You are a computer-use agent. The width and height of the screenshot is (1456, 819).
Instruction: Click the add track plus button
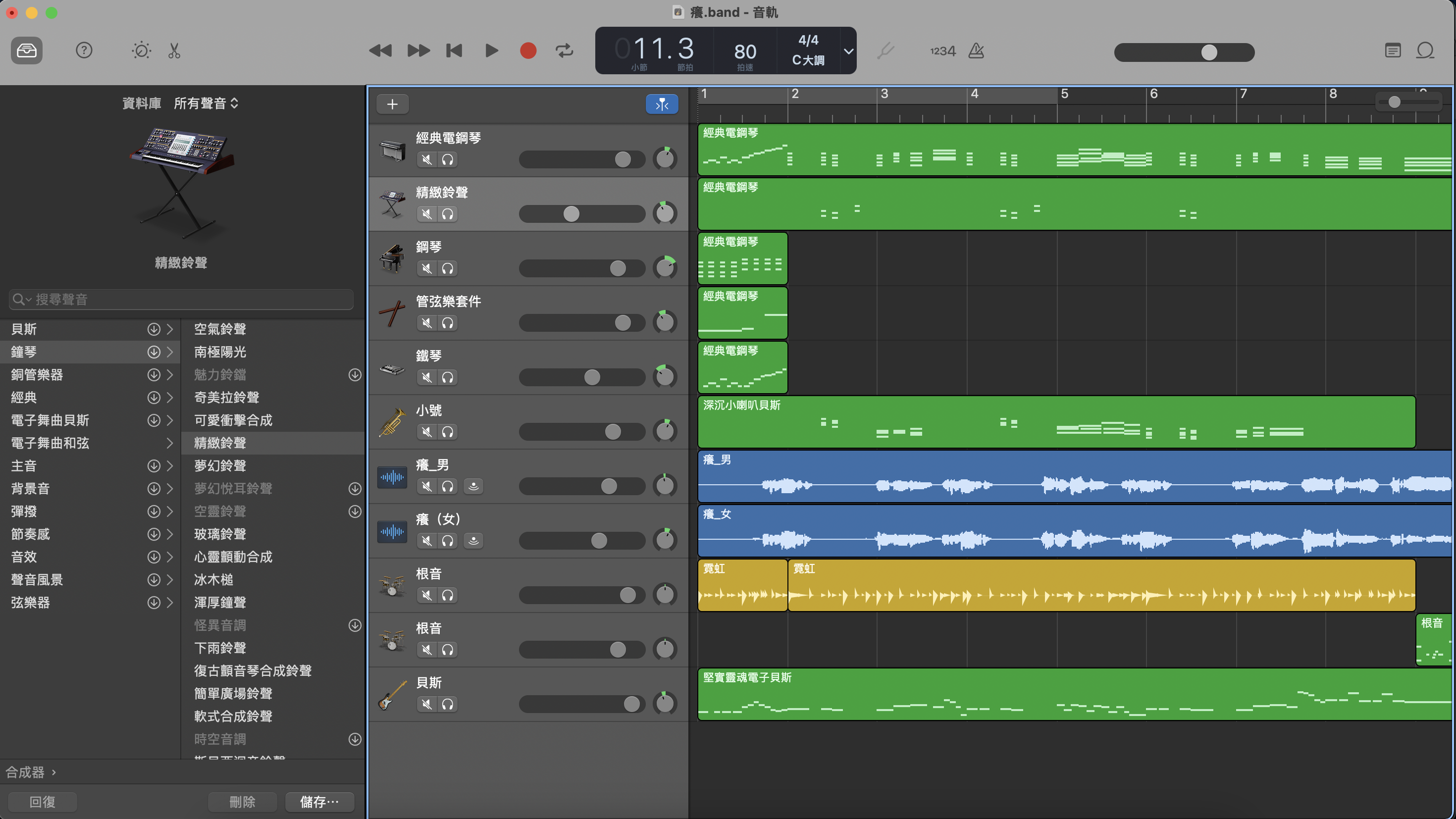coord(392,104)
